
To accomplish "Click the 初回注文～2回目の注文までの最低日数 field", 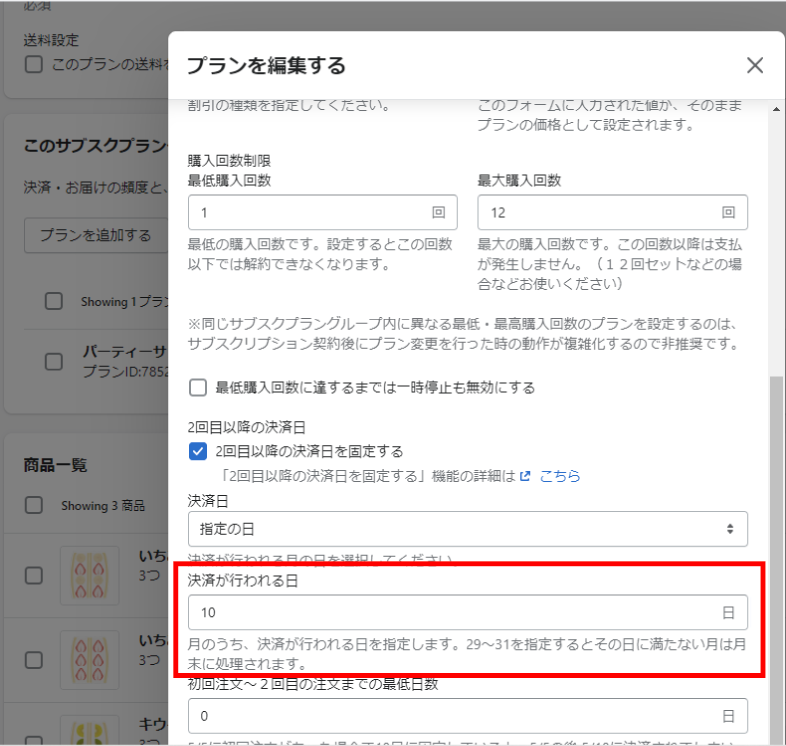I will coord(468,716).
